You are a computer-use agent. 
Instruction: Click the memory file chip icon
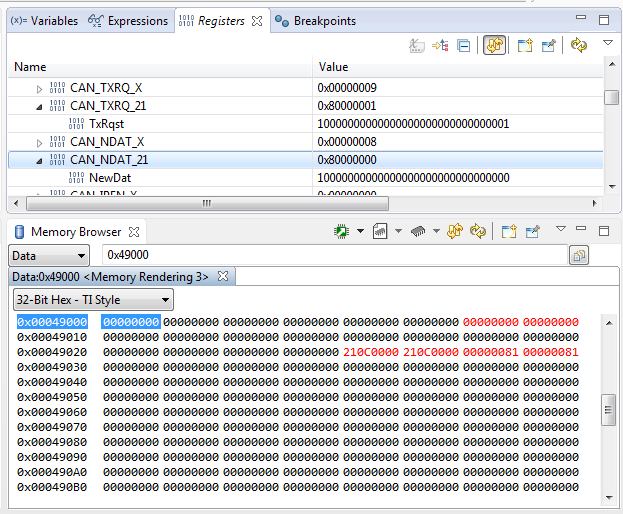[380, 231]
